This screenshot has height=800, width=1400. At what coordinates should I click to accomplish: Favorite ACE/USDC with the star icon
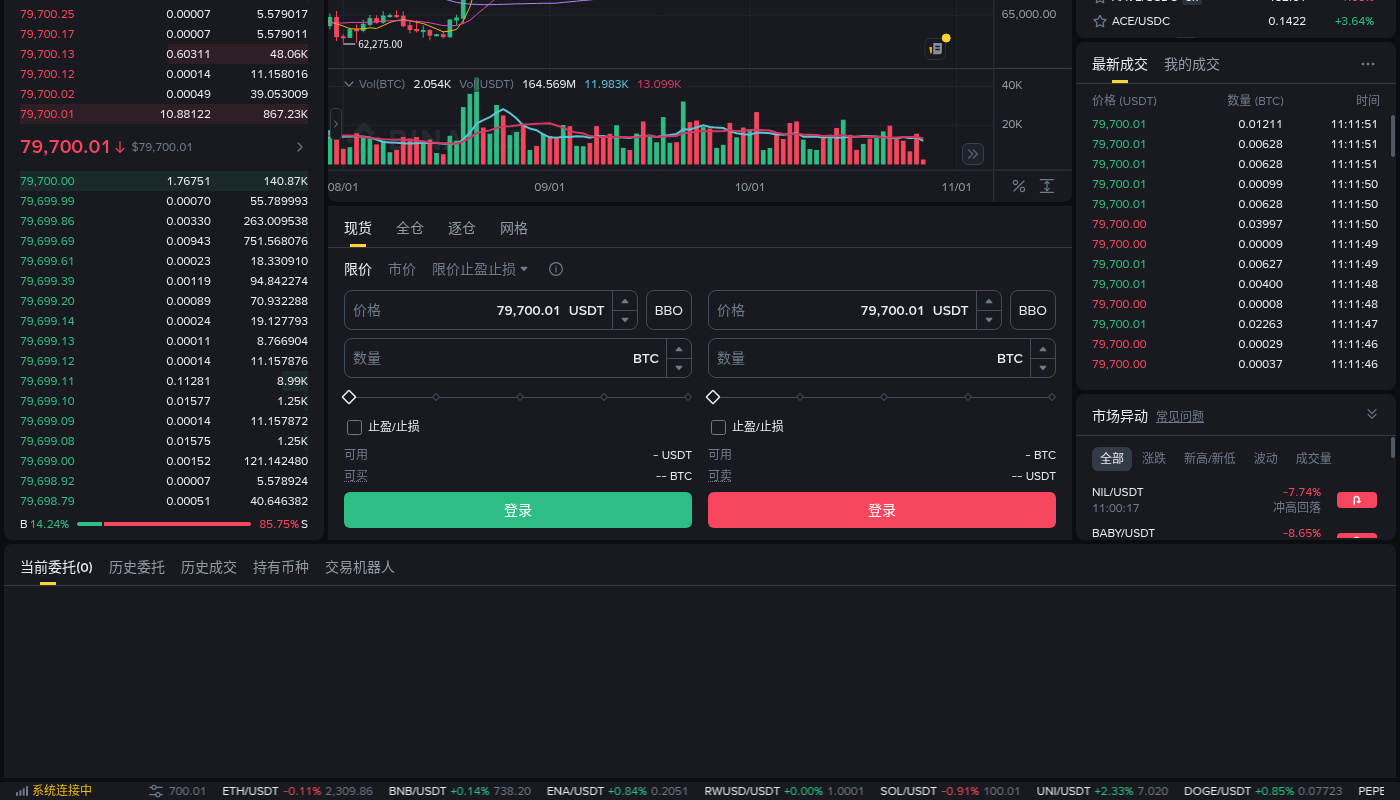[x=1100, y=21]
